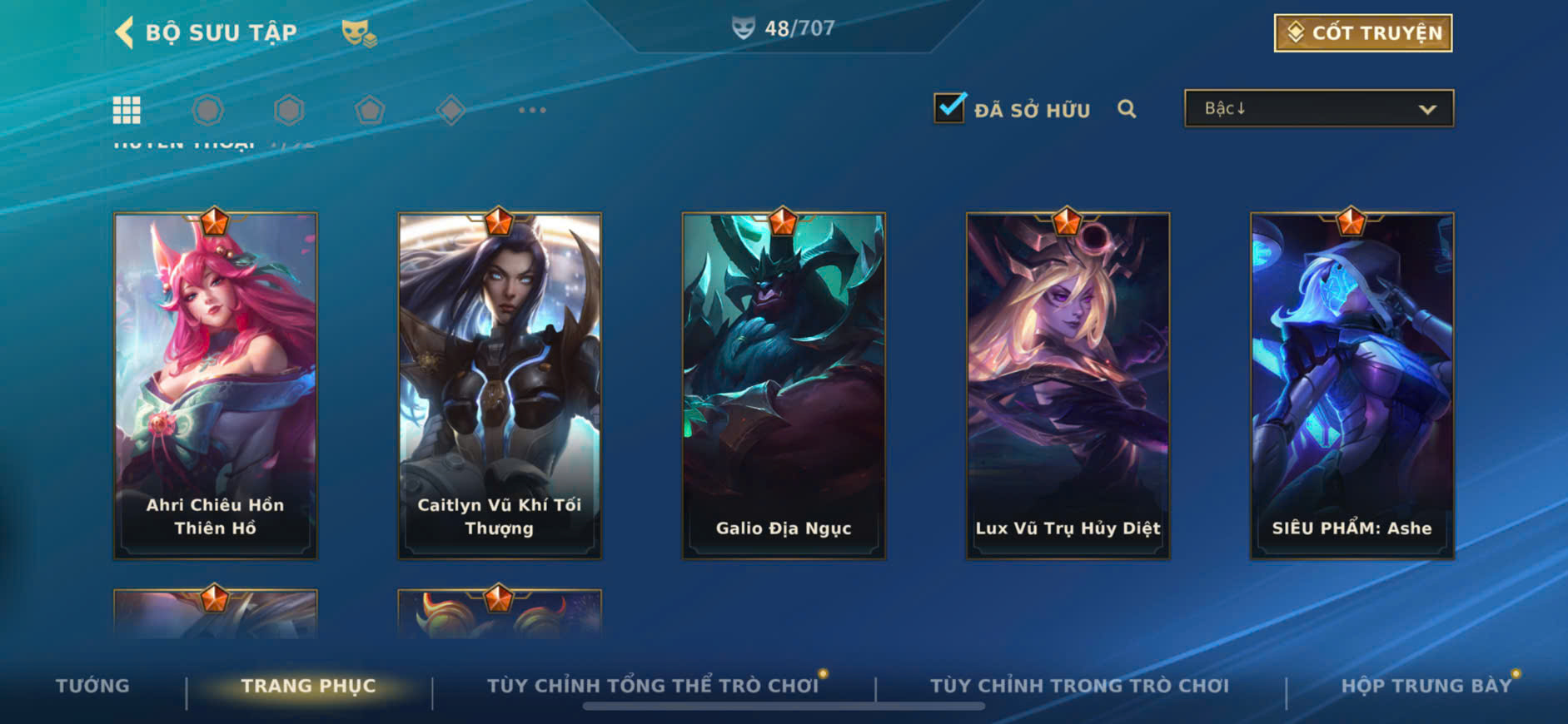1568x724 pixels.
Task: Open the skin search magnifier
Action: point(1127,109)
